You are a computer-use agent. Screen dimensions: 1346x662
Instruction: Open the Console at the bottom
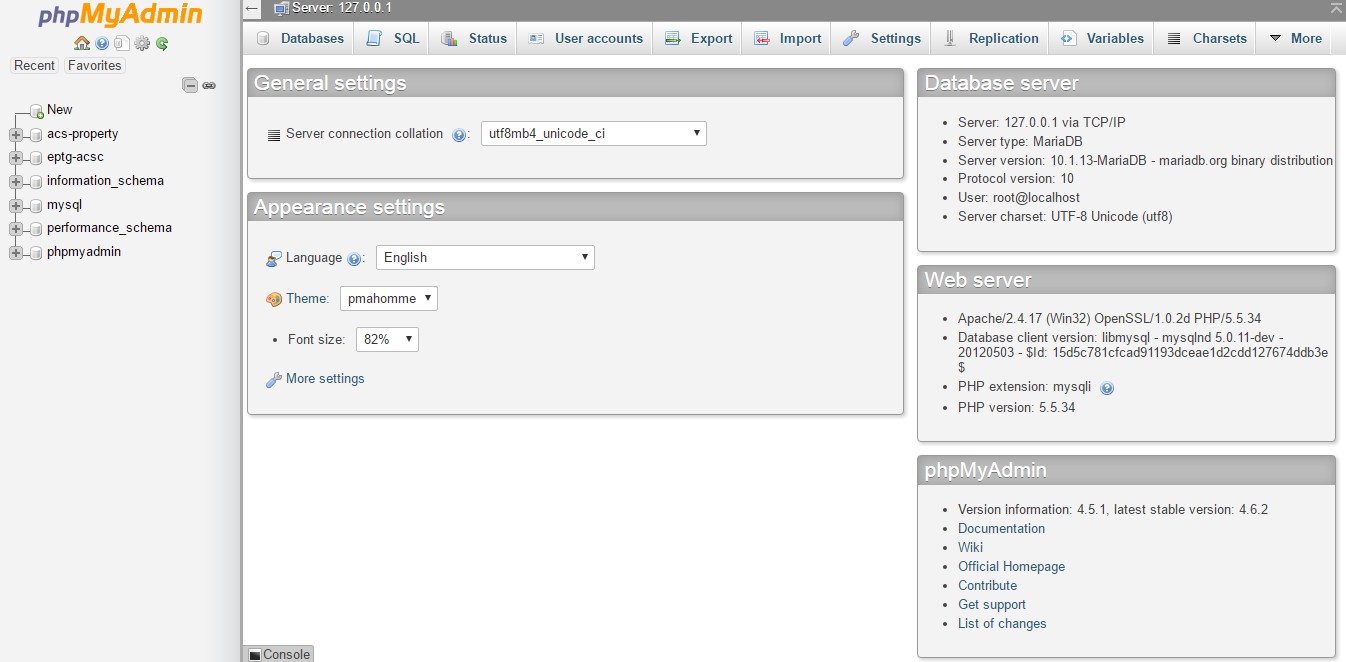pyautogui.click(x=279, y=654)
